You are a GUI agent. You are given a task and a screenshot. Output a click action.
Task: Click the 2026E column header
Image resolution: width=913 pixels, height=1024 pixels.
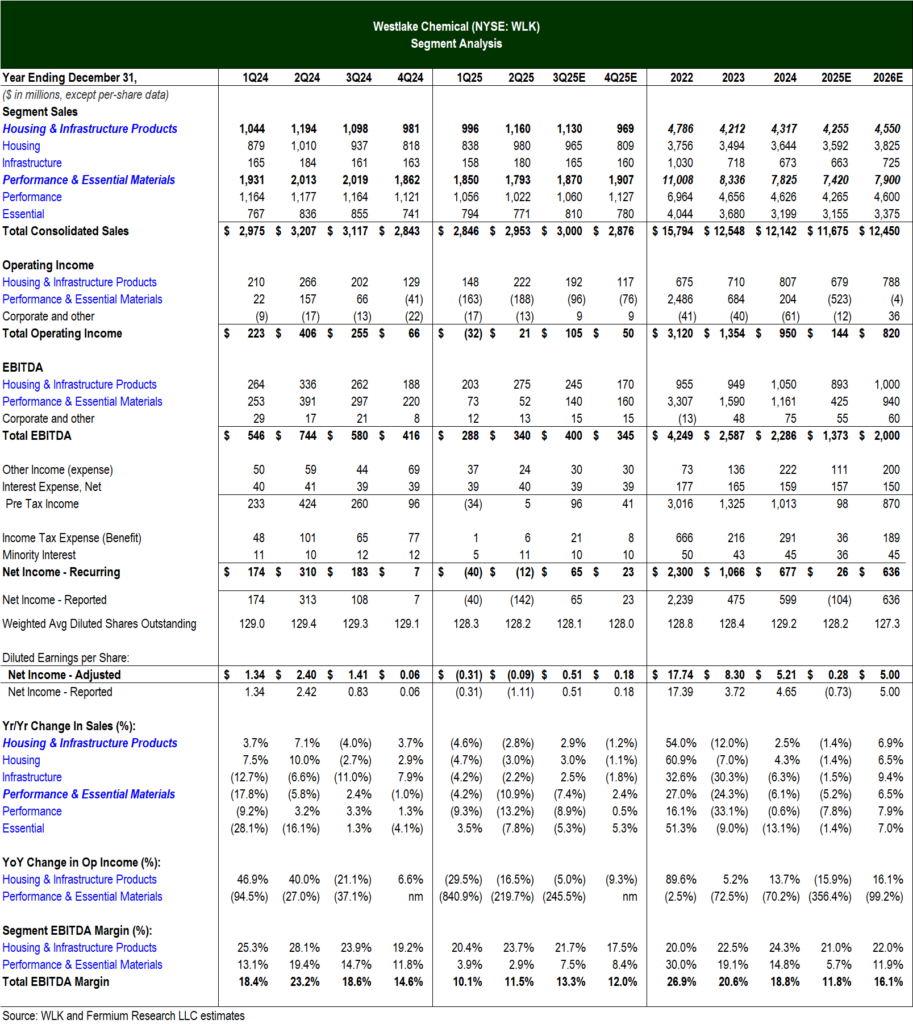click(x=888, y=78)
